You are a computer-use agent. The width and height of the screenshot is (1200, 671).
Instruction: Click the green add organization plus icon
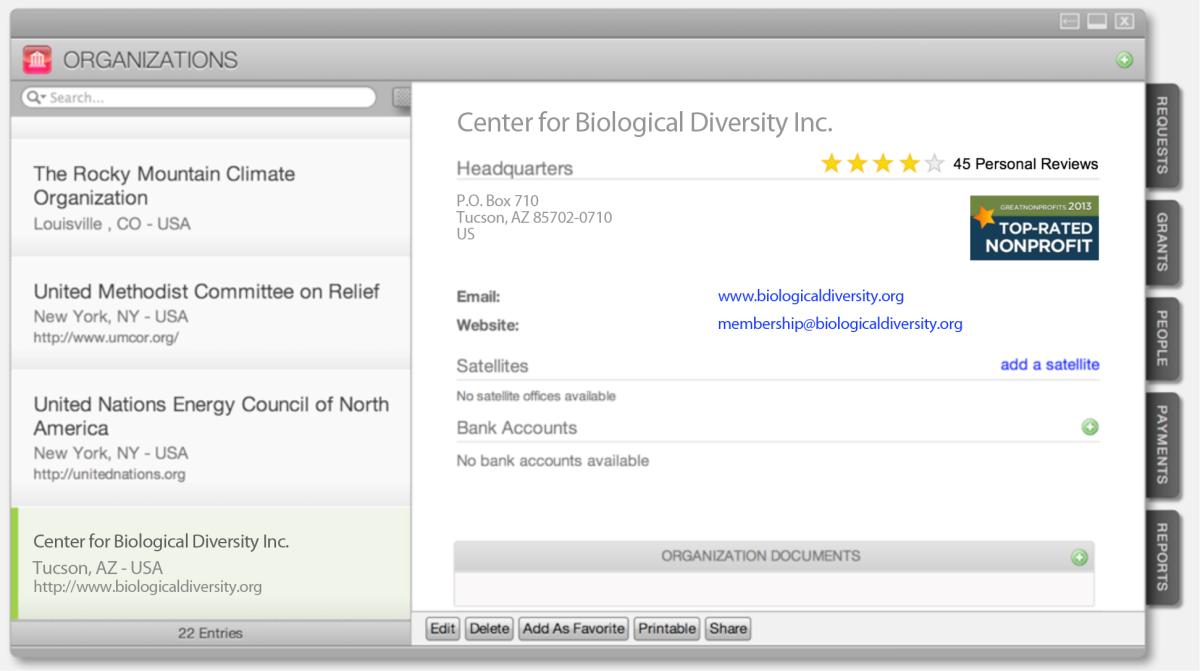[1124, 61]
